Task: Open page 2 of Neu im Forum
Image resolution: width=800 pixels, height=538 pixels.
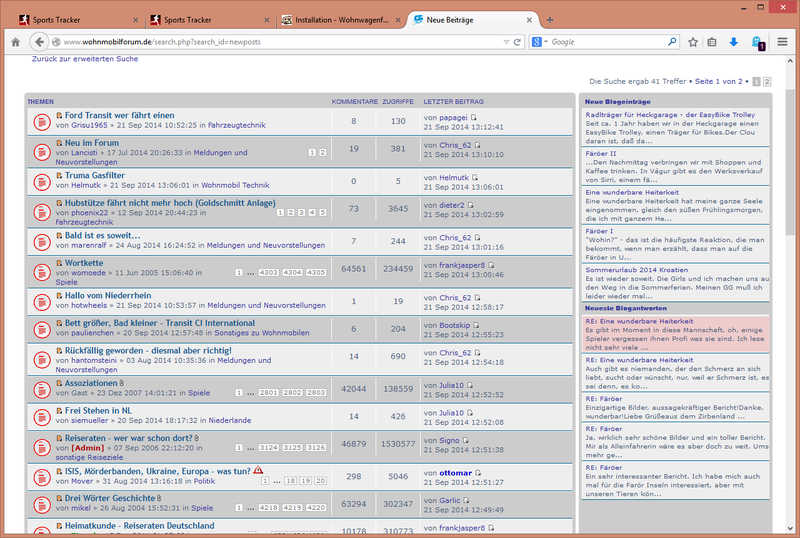Action: tap(322, 153)
